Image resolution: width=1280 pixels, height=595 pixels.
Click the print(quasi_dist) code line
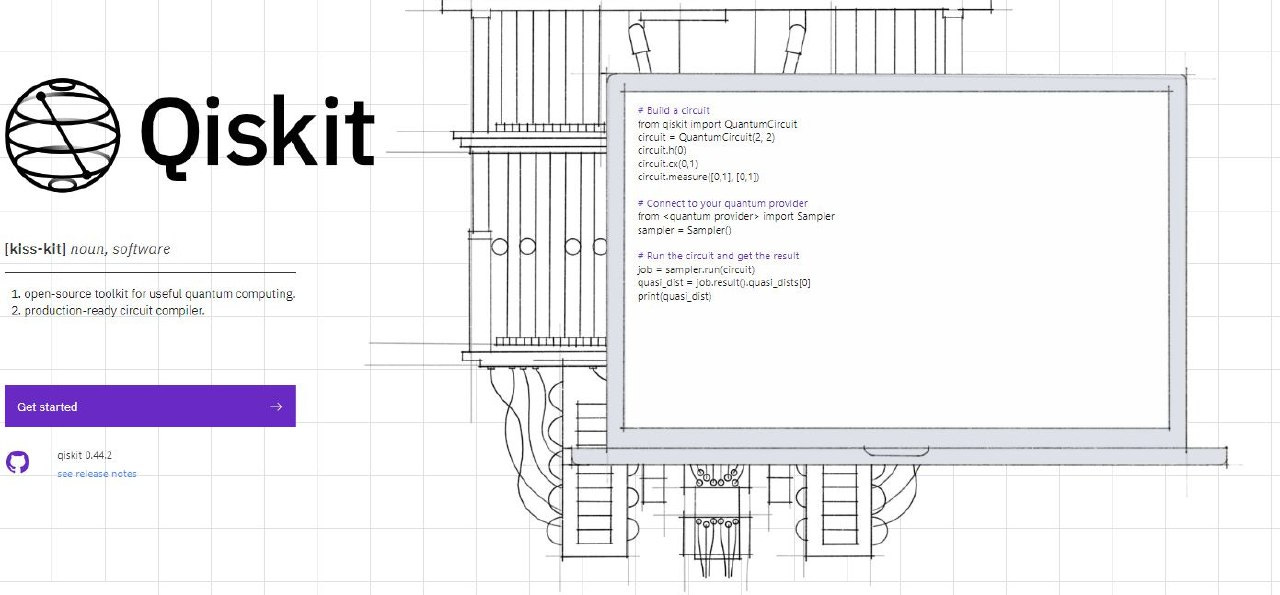[674, 297]
